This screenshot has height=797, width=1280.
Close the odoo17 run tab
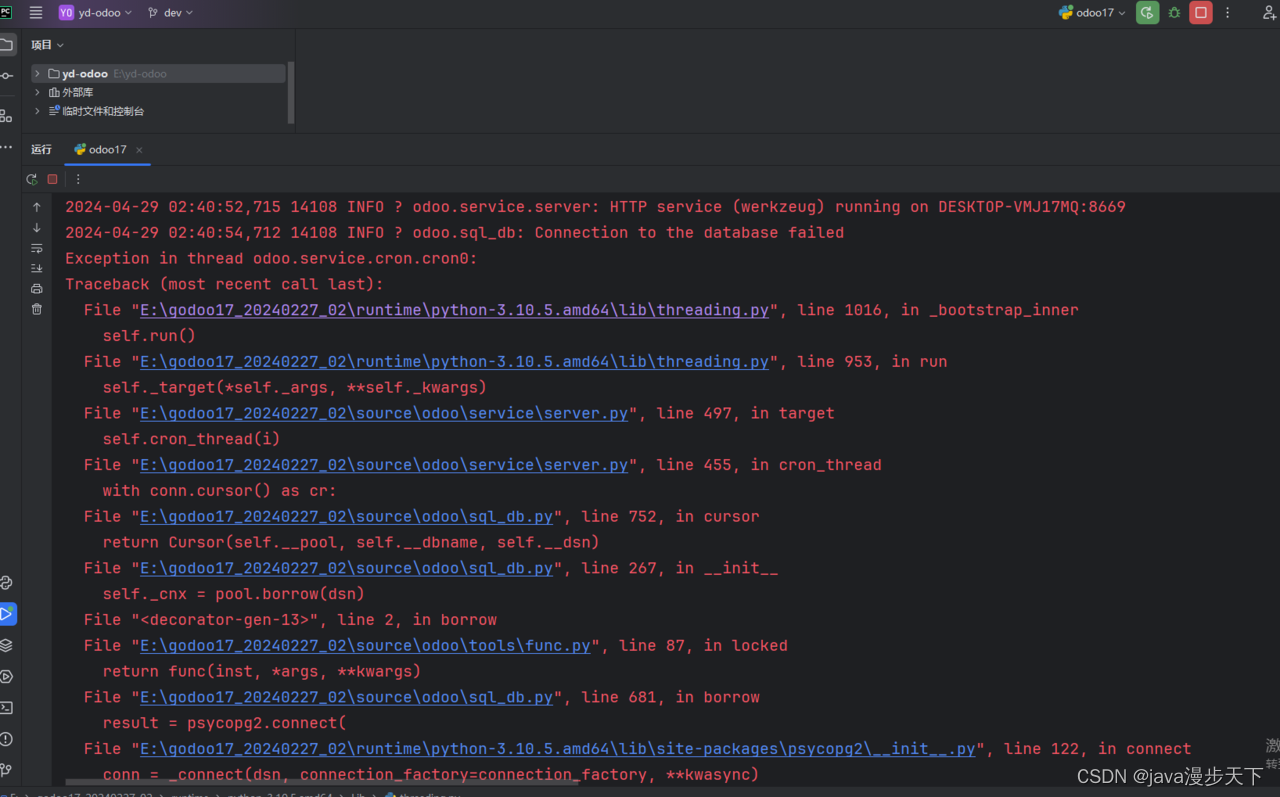(139, 150)
